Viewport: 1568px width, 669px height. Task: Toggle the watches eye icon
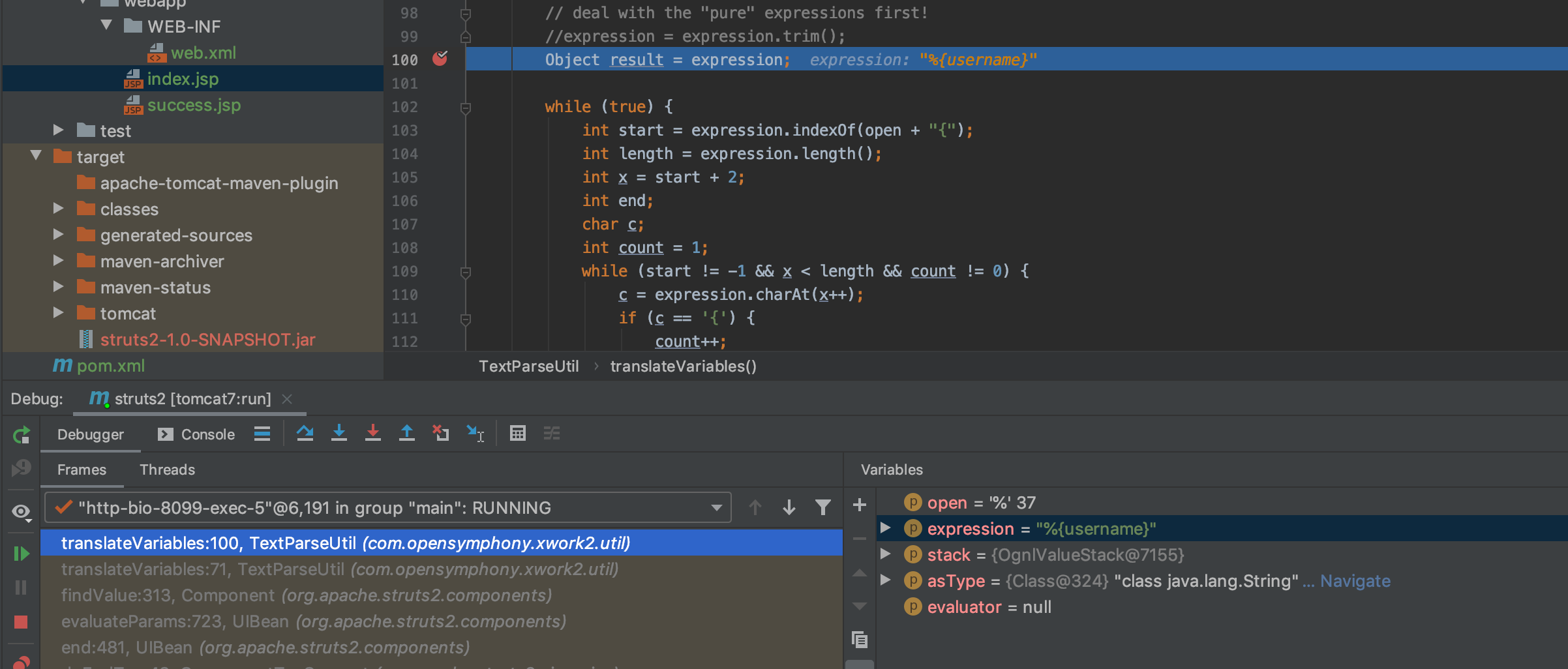[x=21, y=512]
